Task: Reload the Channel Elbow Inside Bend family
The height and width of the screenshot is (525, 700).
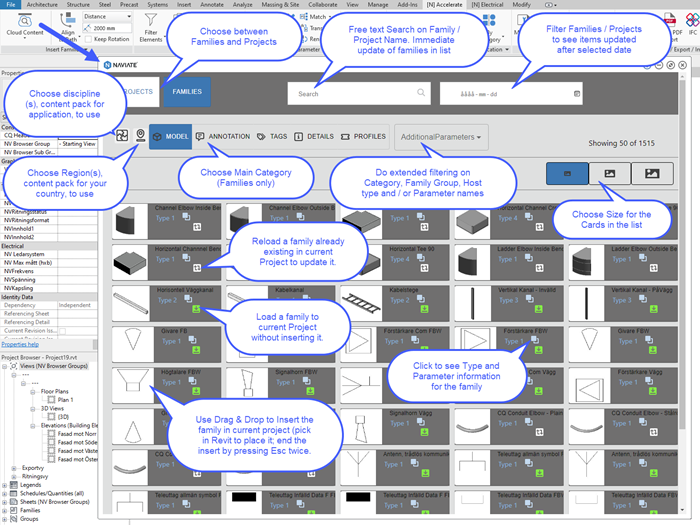Action: pyautogui.click(x=197, y=227)
